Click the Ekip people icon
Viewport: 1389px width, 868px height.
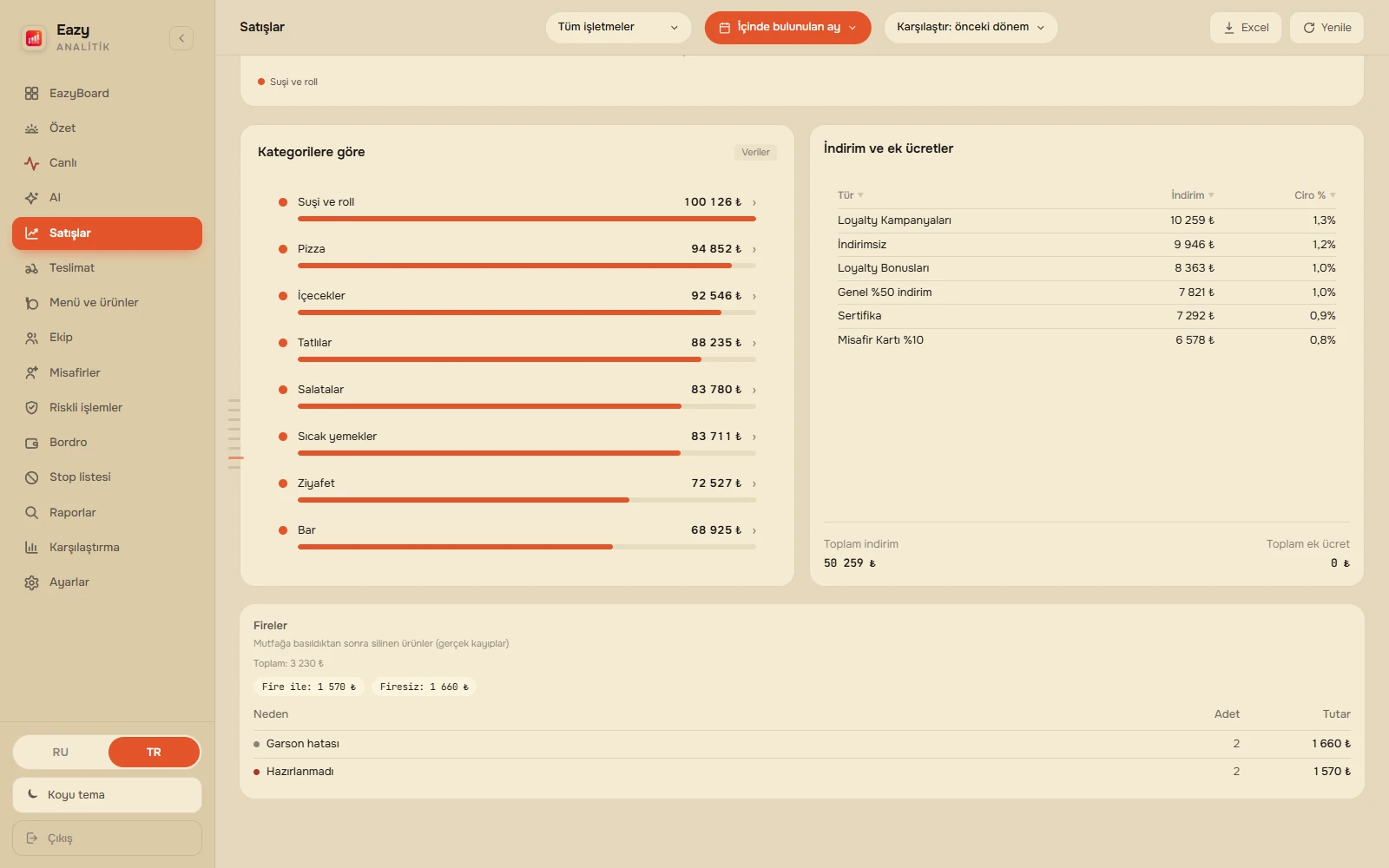[32, 338]
